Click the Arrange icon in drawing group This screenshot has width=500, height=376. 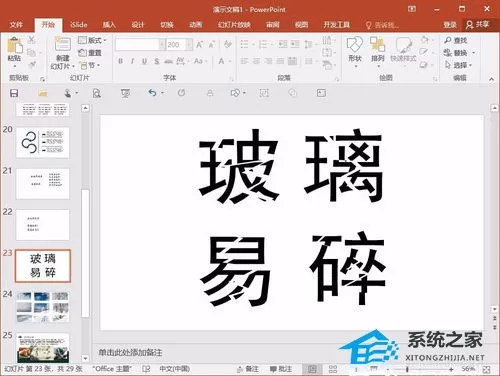(x=378, y=44)
